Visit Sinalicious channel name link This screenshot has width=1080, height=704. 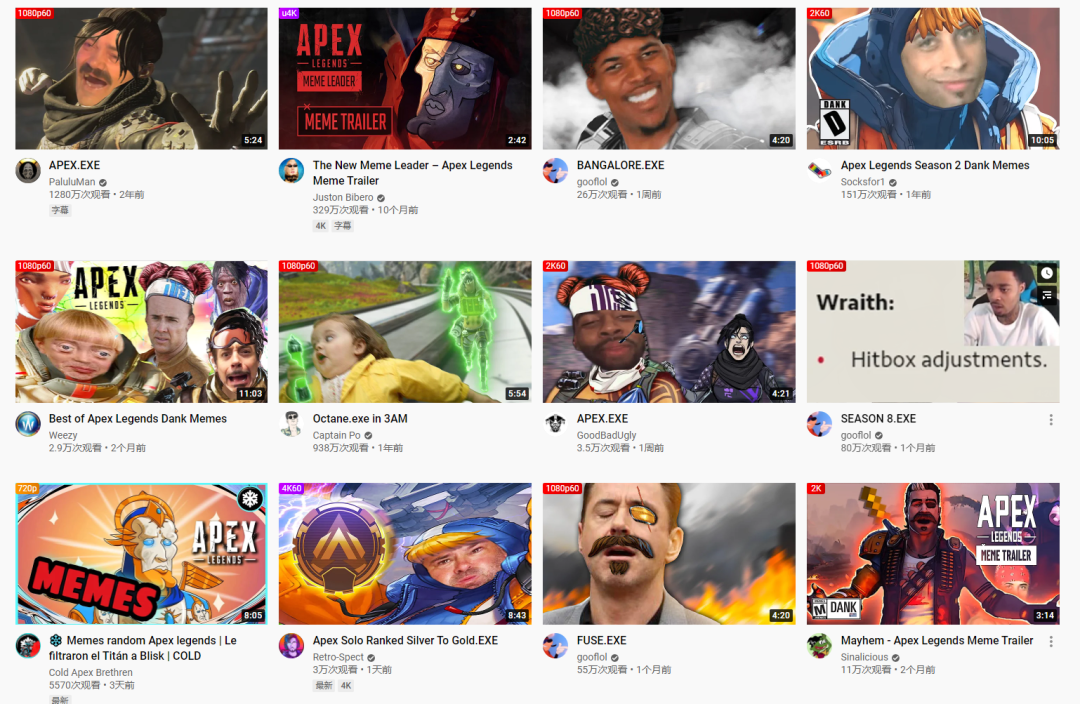[x=864, y=657]
